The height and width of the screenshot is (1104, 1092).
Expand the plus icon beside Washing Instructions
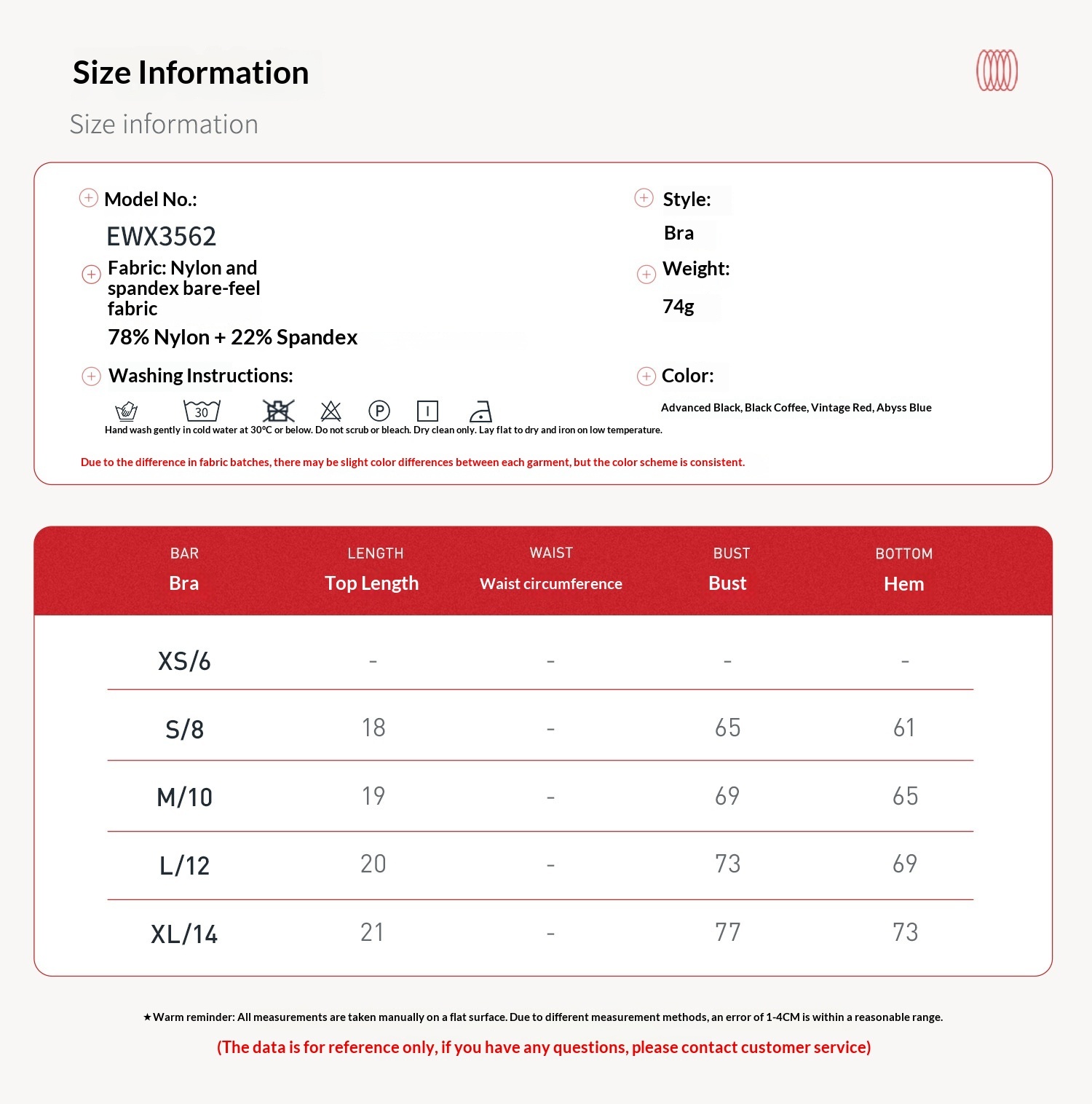pos(91,376)
